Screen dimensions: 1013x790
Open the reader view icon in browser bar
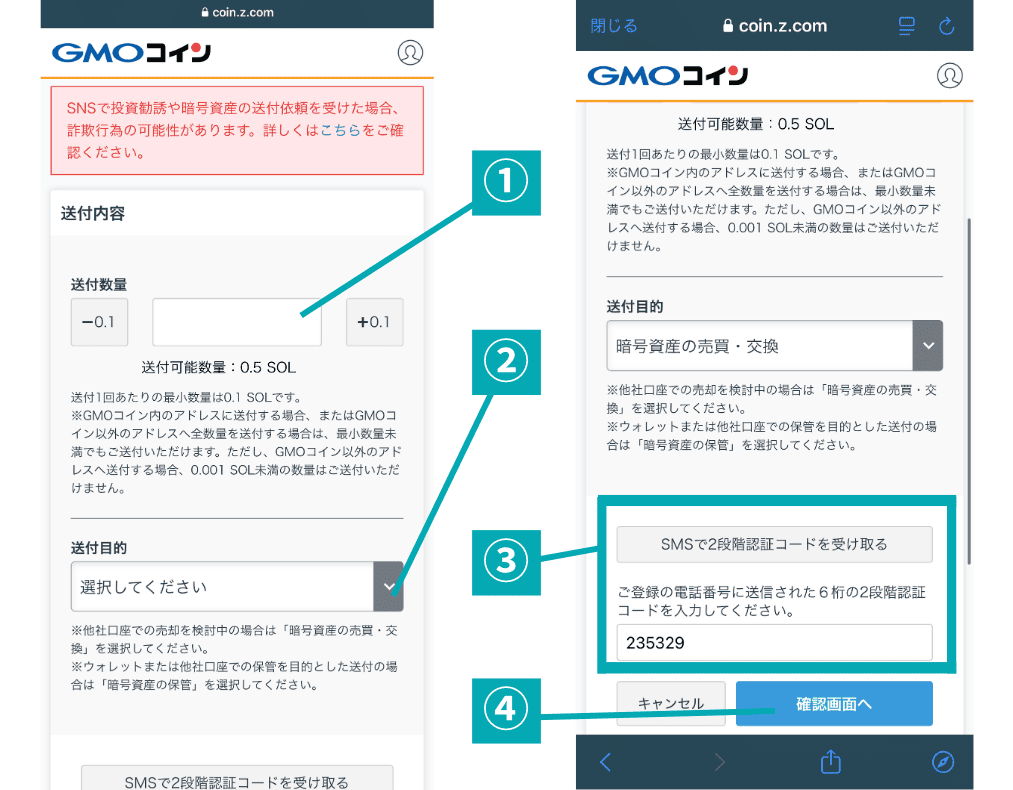[907, 26]
